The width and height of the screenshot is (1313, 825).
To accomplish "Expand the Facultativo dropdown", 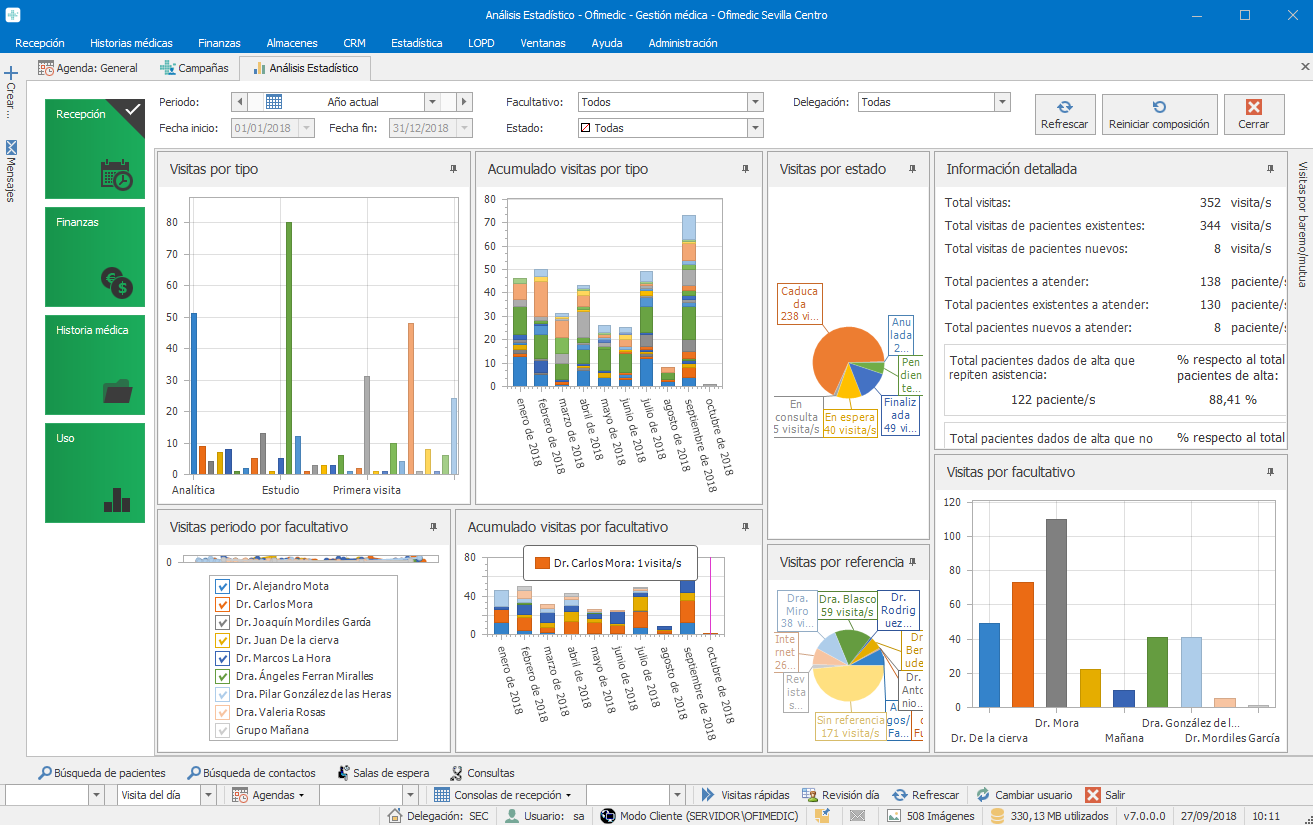I will (755, 102).
